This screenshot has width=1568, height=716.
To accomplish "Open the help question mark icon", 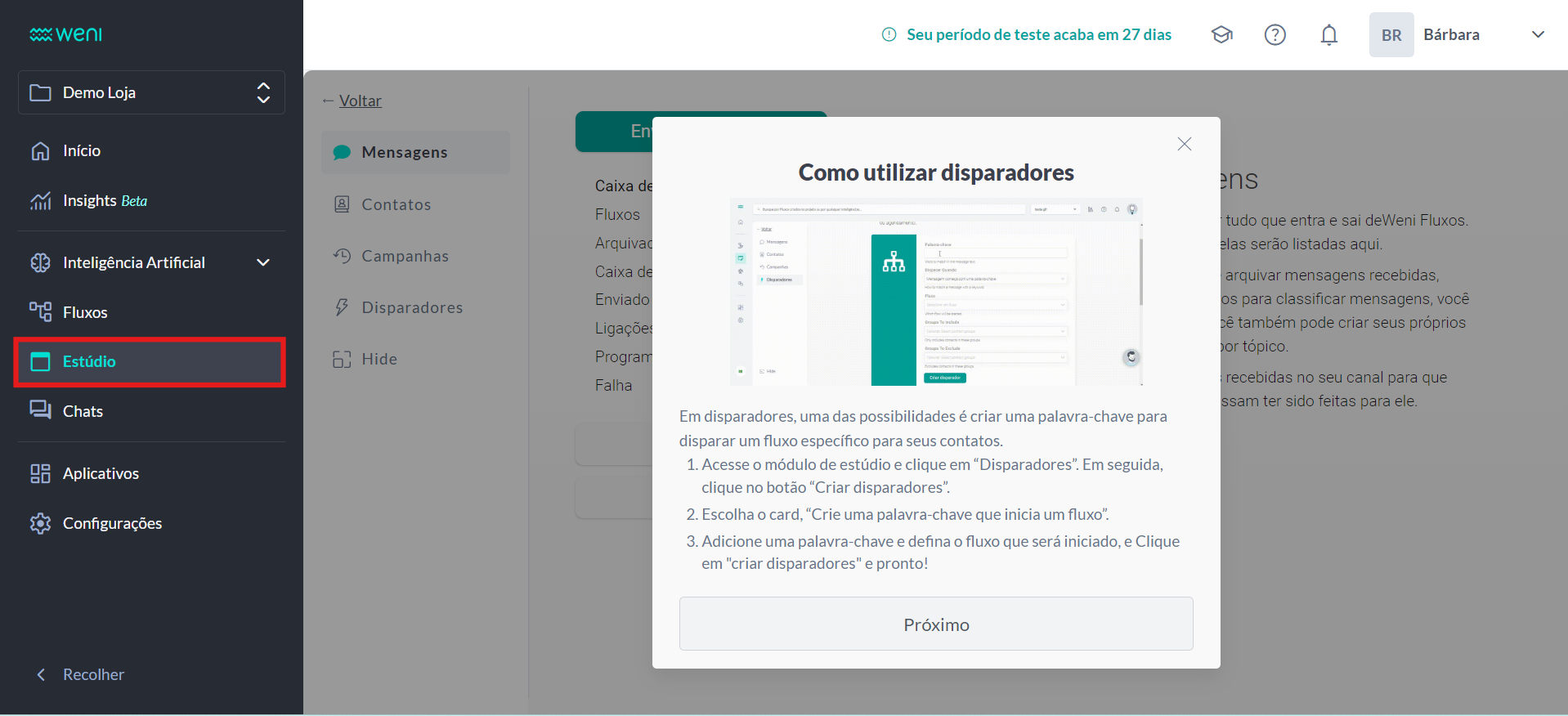I will [1275, 34].
